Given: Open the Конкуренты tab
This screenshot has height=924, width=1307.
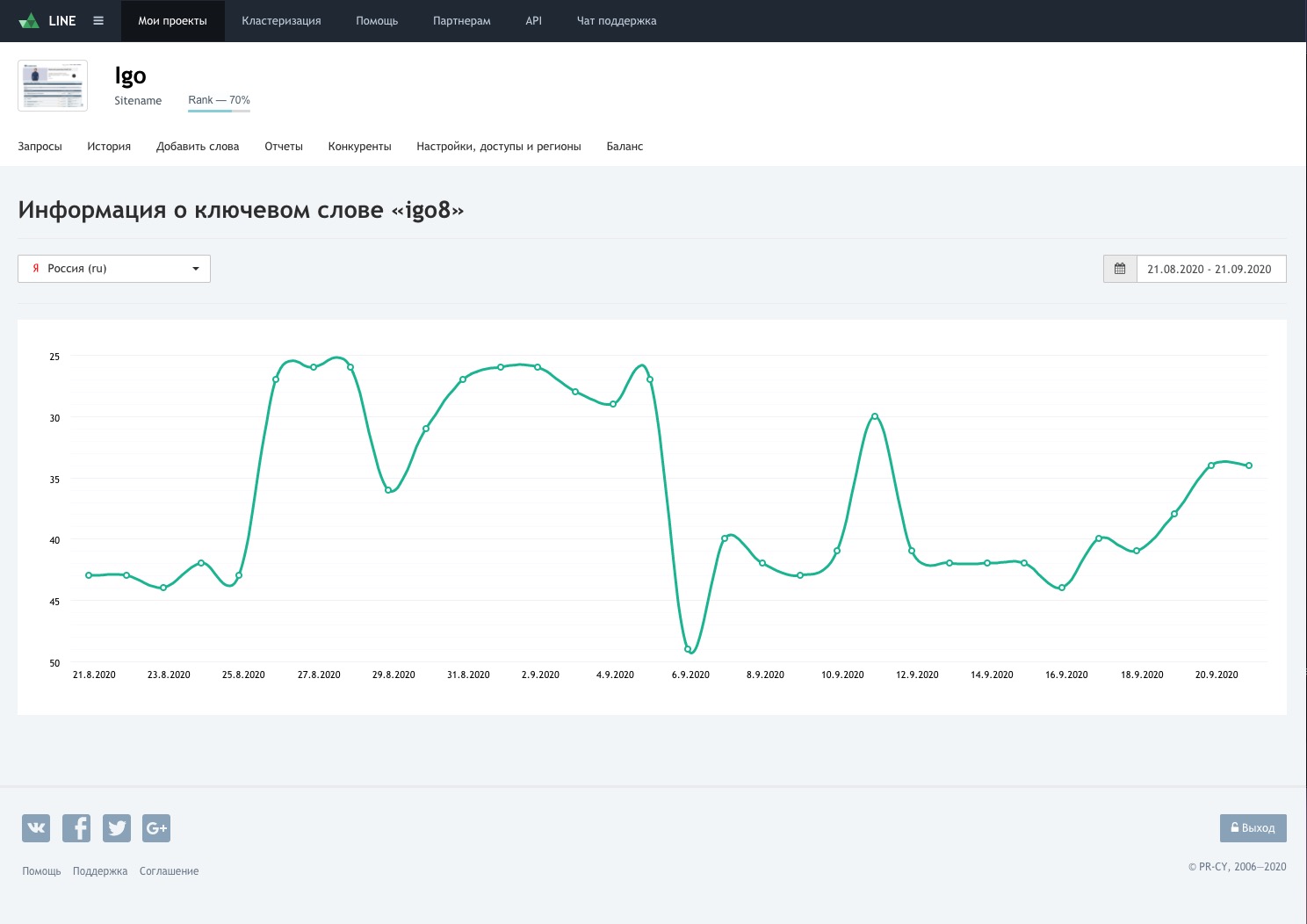Looking at the screenshot, I should tap(359, 147).
